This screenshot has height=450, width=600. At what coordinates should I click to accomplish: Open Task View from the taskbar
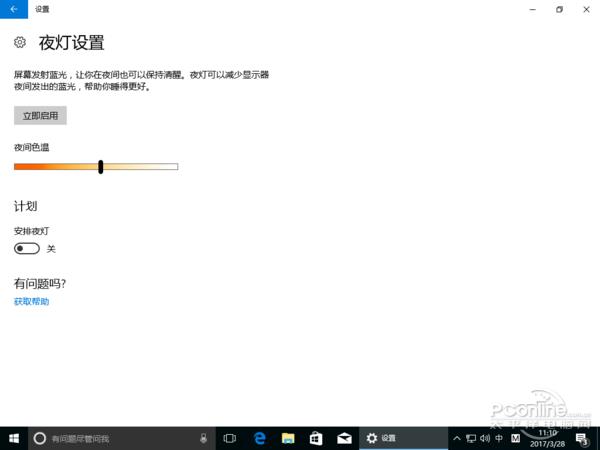[230, 438]
